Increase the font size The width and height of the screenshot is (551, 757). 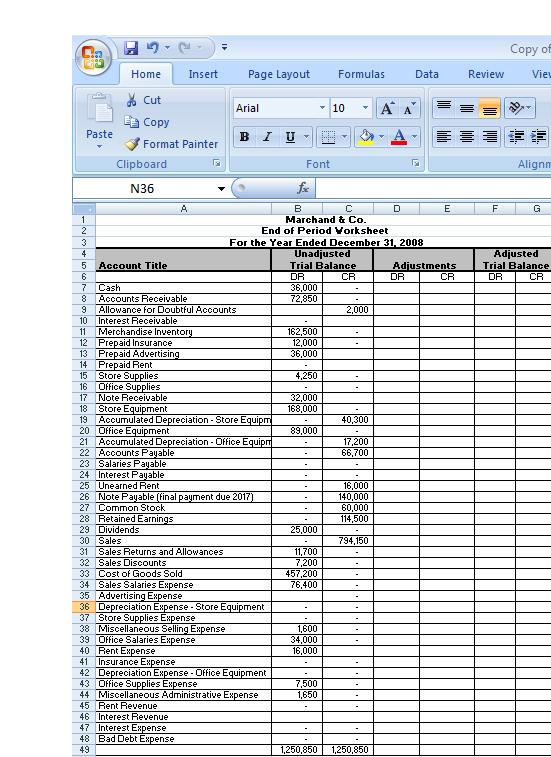tap(386, 108)
